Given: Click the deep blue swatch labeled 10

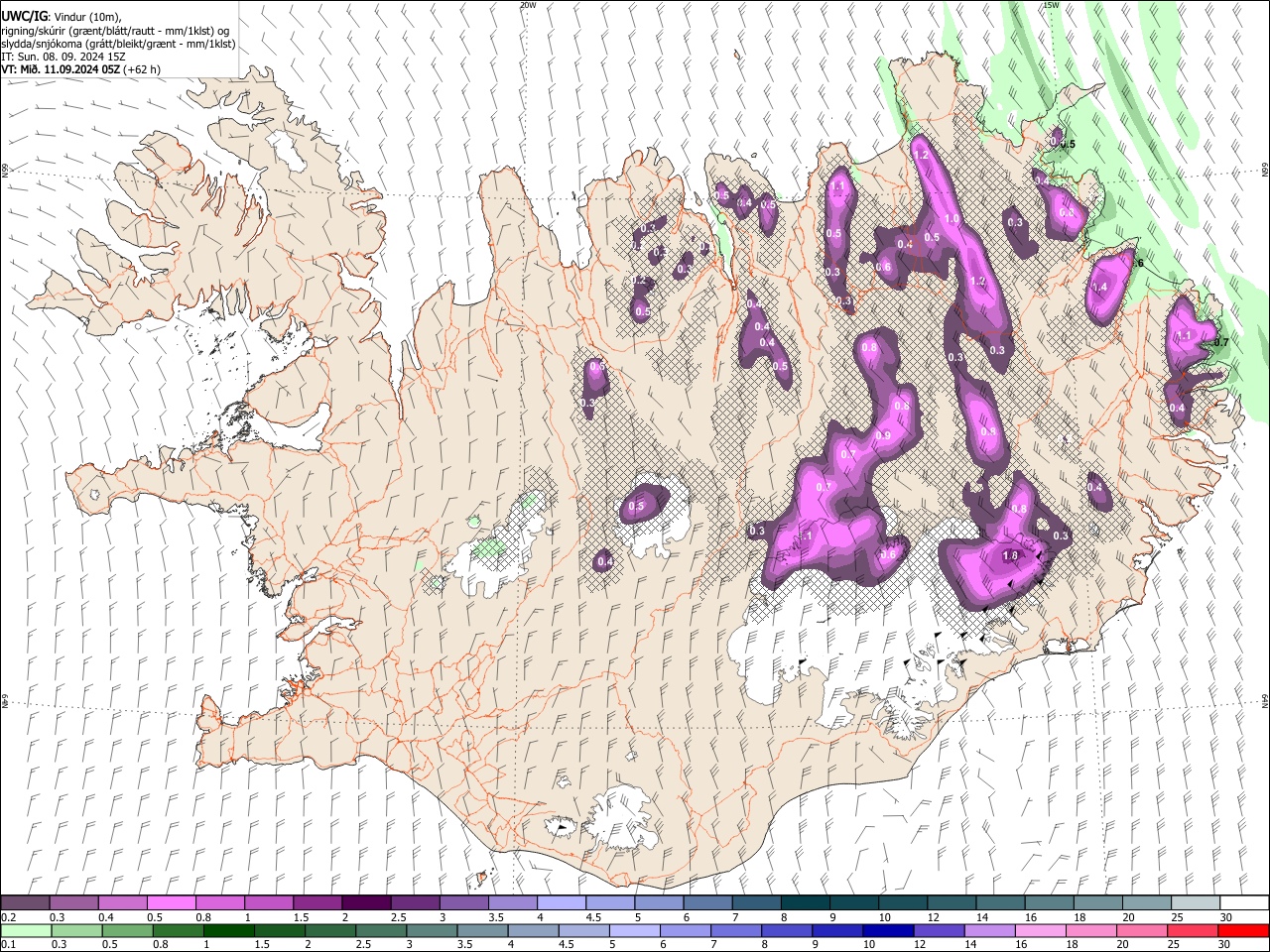Looking at the screenshot, I should tap(888, 930).
